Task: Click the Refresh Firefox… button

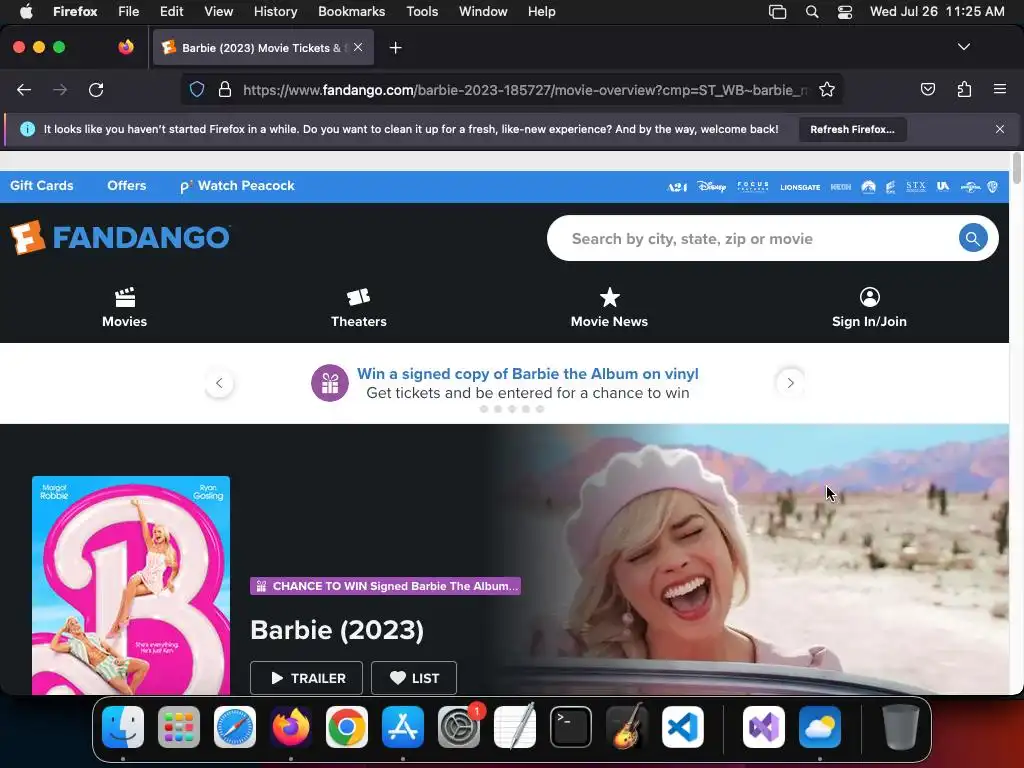Action: pyautogui.click(x=852, y=129)
